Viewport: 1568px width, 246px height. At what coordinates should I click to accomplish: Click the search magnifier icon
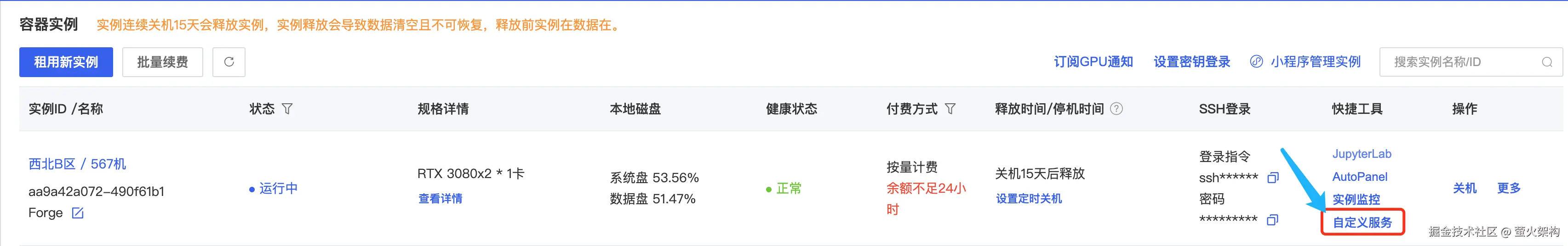(x=1547, y=62)
